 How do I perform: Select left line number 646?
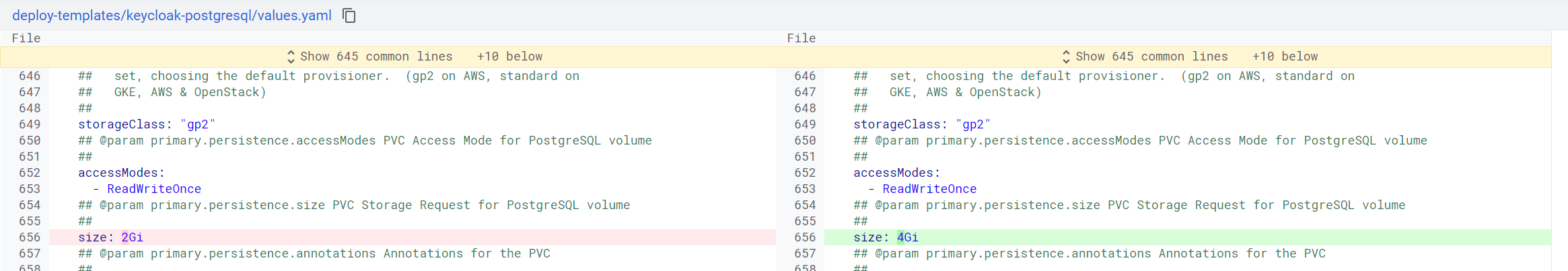tap(30, 76)
